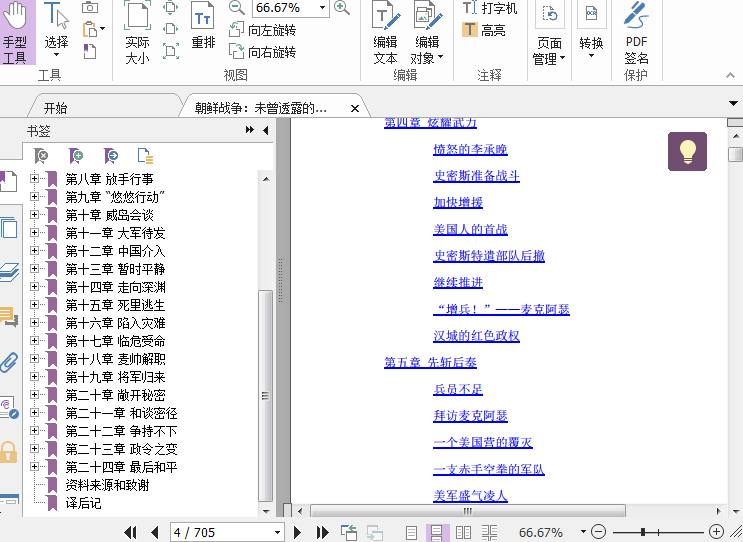Expand bookmark 第二十四章 最后和平
This screenshot has width=743, height=542.
(x=34, y=467)
